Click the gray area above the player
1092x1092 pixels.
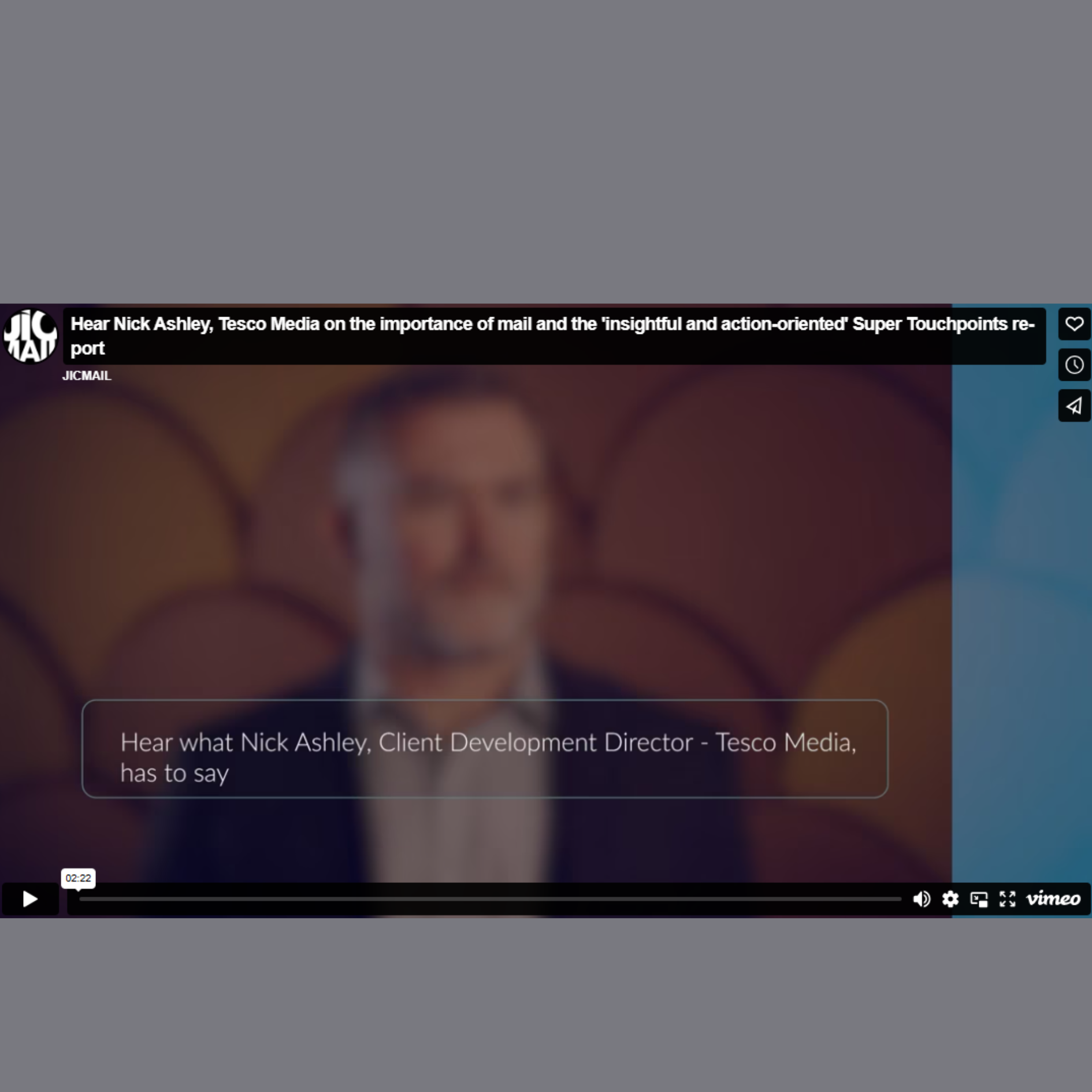point(546,150)
